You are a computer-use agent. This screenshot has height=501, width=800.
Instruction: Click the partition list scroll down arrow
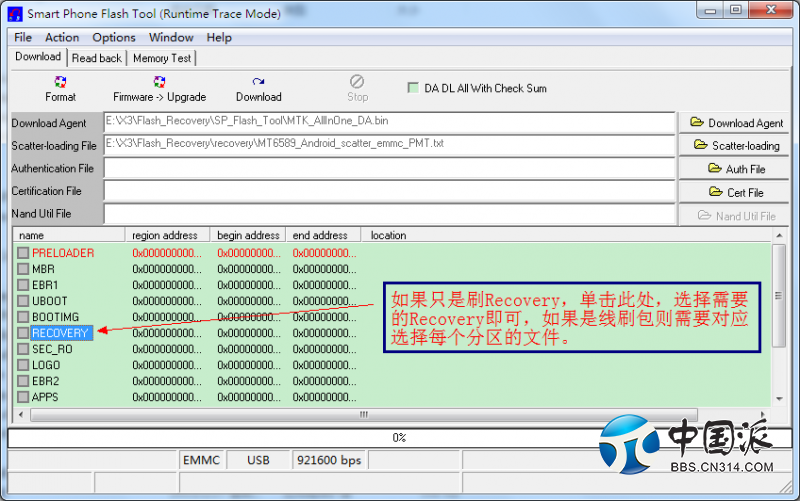pos(779,399)
